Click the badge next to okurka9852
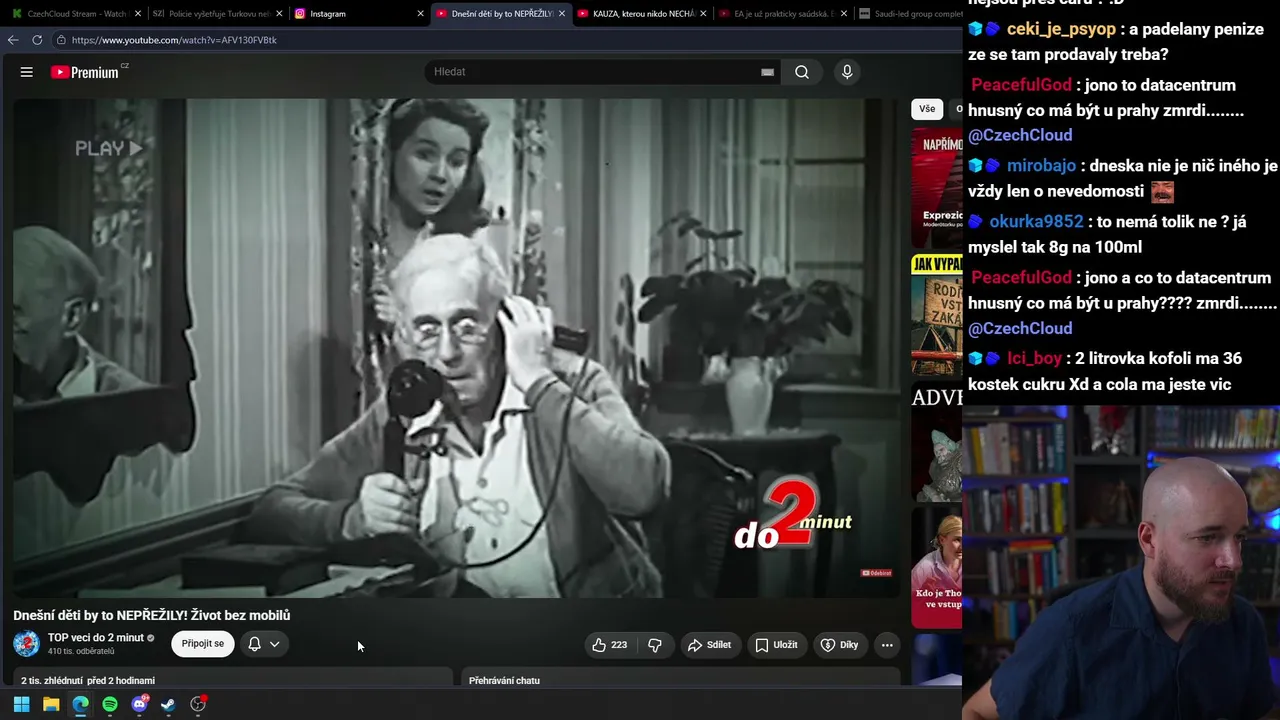 (976, 222)
